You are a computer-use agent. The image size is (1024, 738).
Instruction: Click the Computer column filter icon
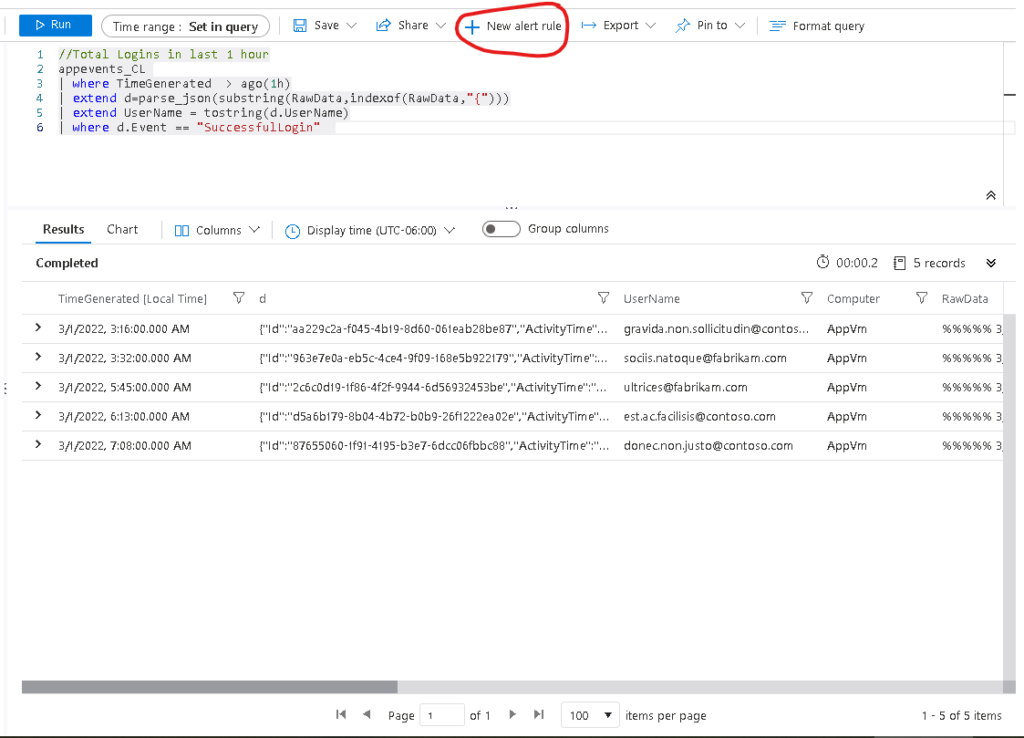922,298
